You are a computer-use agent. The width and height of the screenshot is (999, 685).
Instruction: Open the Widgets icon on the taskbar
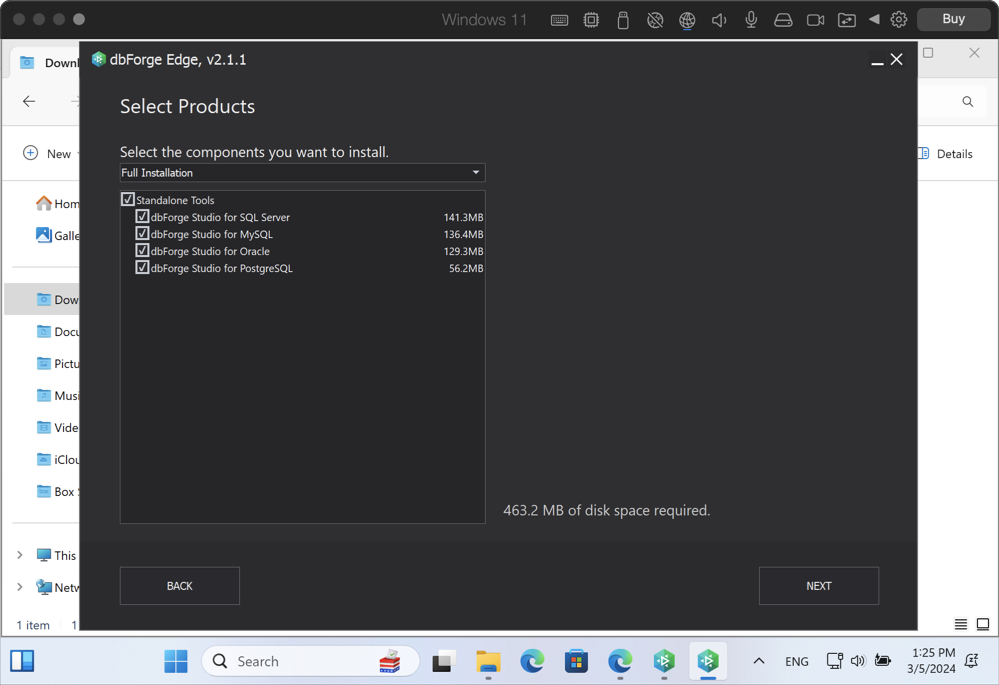[x=22, y=661]
